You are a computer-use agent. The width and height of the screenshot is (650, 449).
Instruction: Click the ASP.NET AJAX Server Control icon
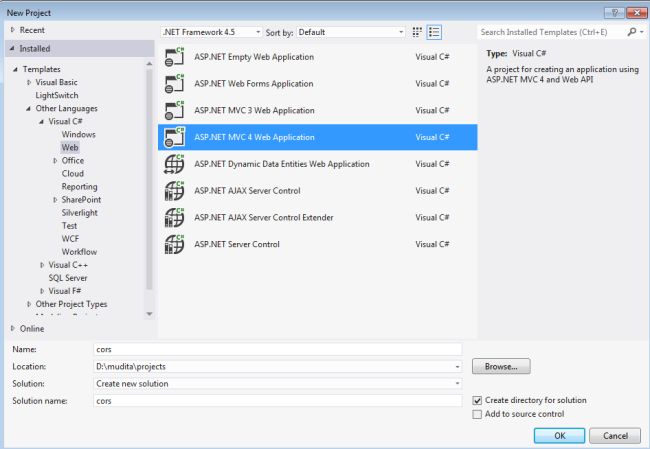pyautogui.click(x=174, y=191)
